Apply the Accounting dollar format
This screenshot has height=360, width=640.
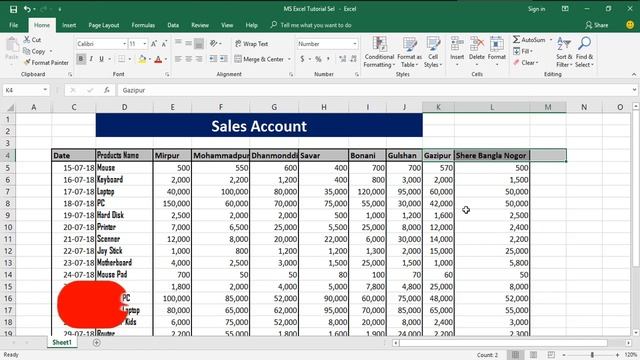[x=302, y=59]
